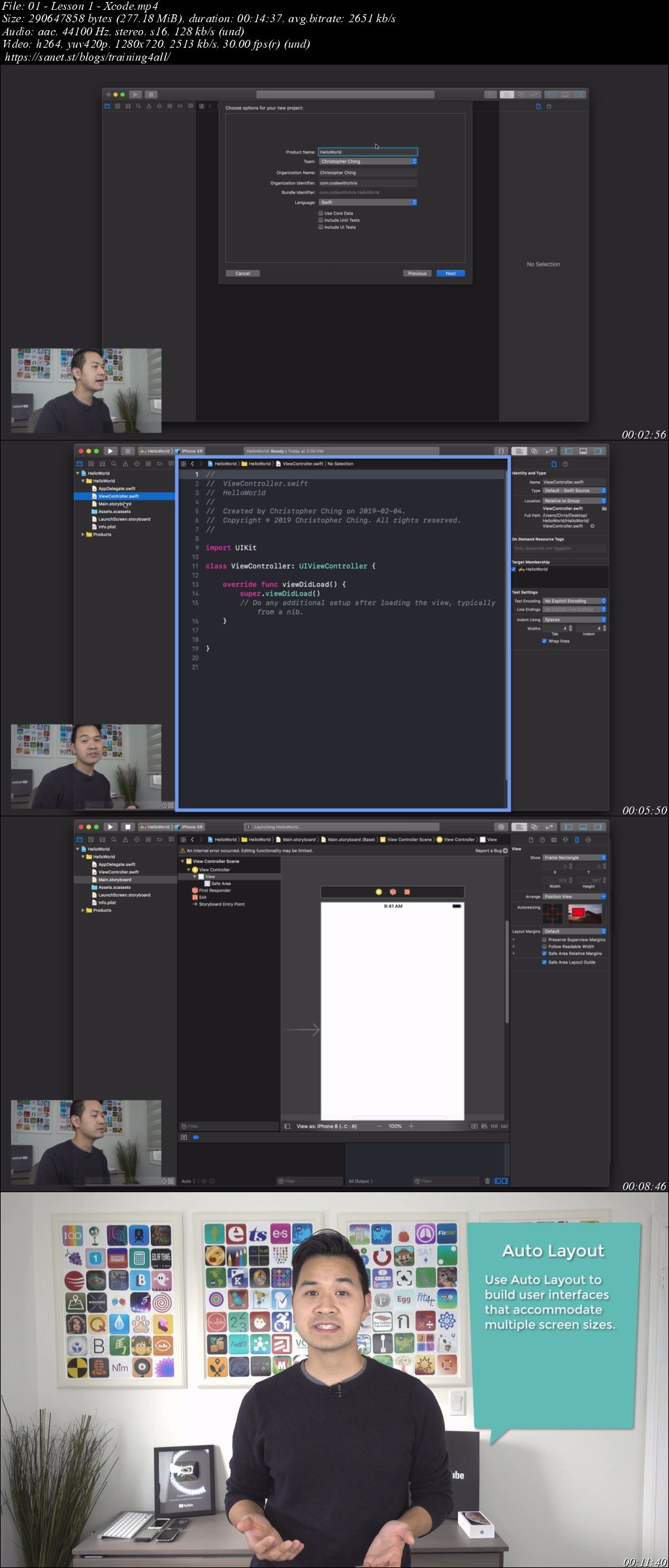Screen dimensions: 669x1568
Task: Click the Exit icon above the storyboard canvas
Action: click(x=406, y=892)
